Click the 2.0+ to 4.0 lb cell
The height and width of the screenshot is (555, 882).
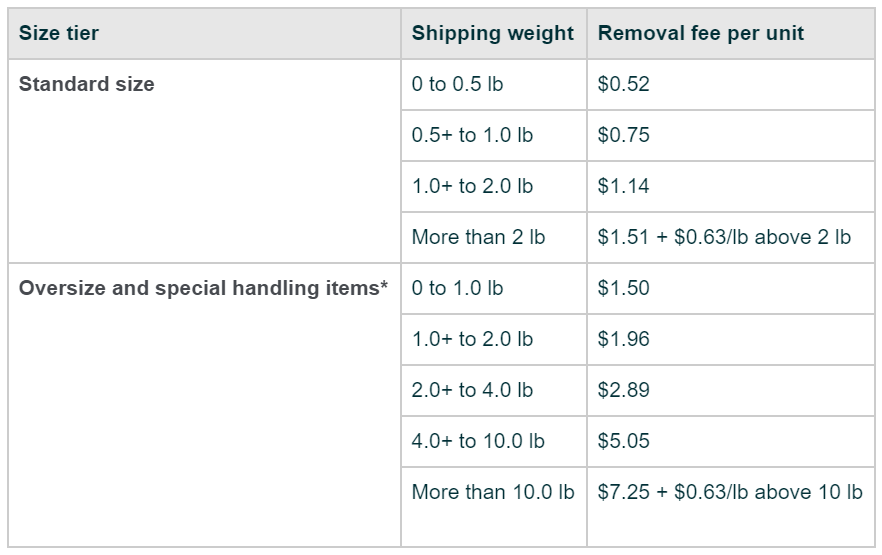tap(472, 390)
